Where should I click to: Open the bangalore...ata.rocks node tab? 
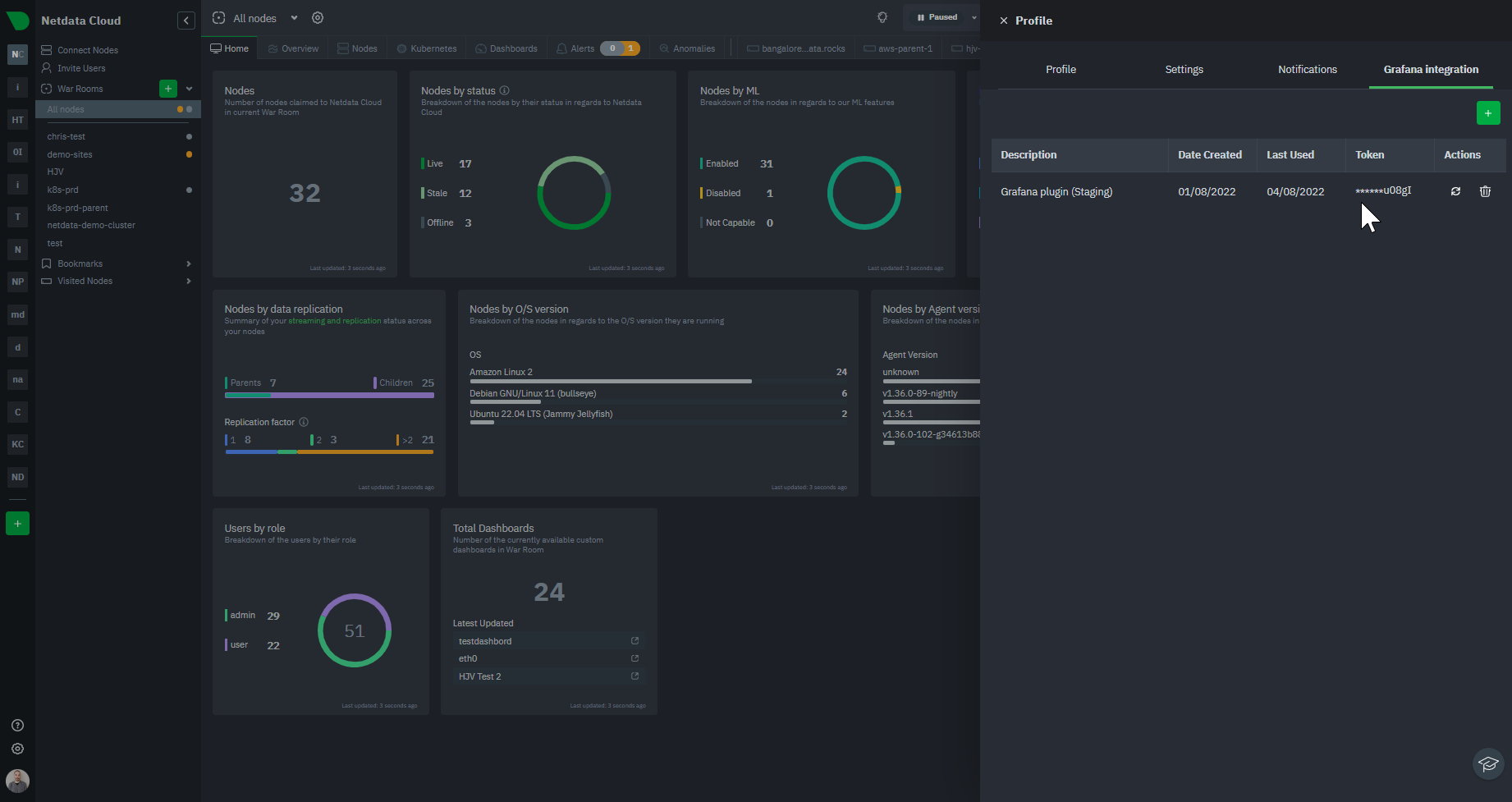click(796, 48)
